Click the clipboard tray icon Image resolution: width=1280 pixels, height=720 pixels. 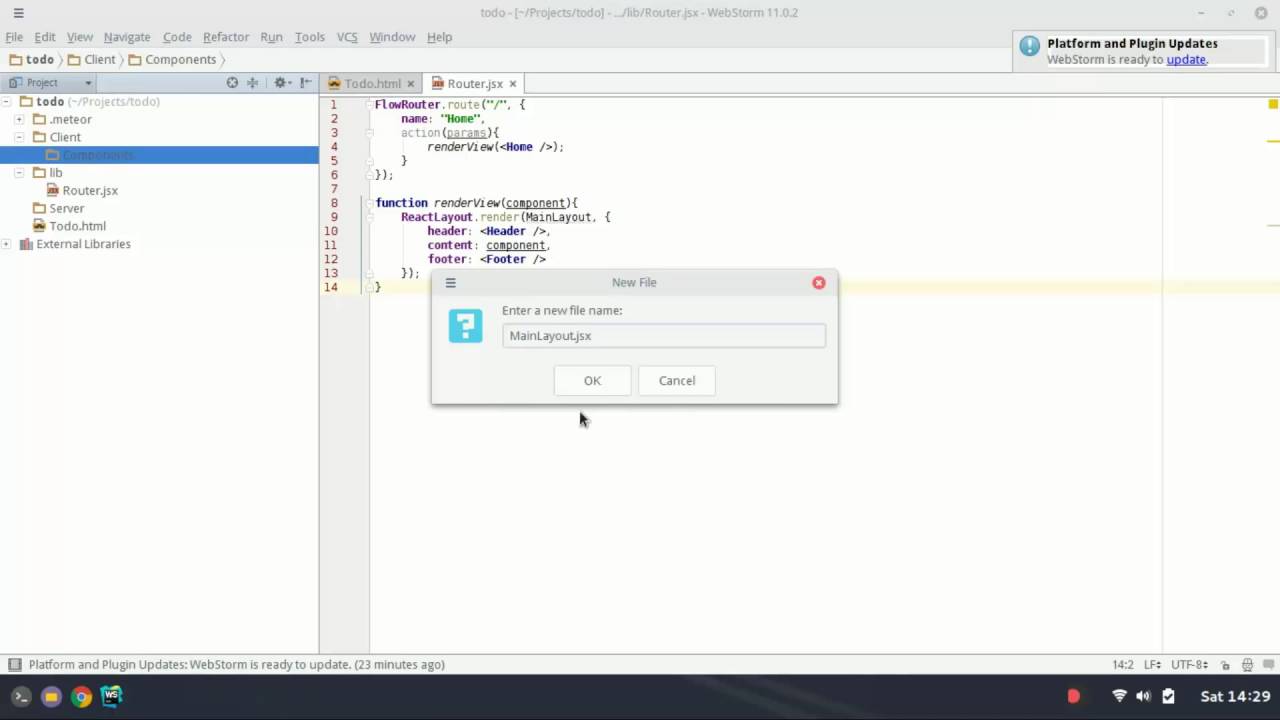click(1168, 696)
